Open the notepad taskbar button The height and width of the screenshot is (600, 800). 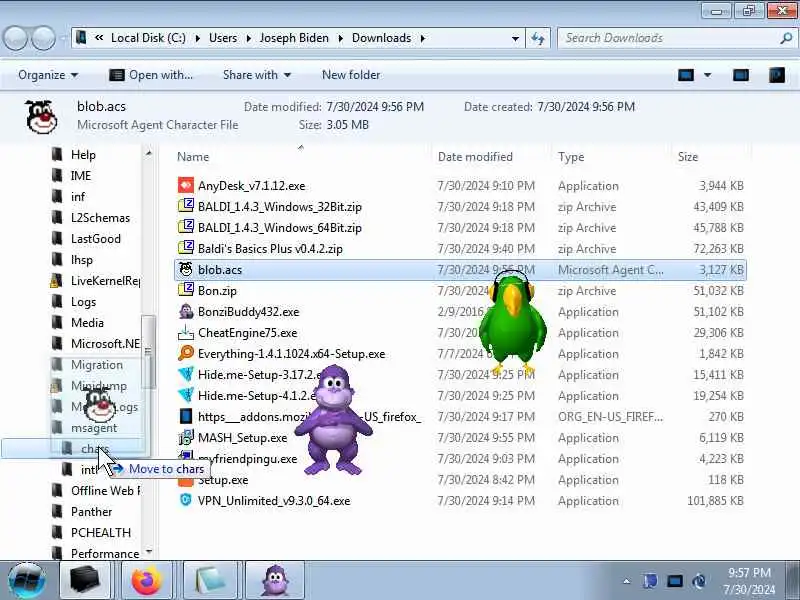tap(209, 581)
